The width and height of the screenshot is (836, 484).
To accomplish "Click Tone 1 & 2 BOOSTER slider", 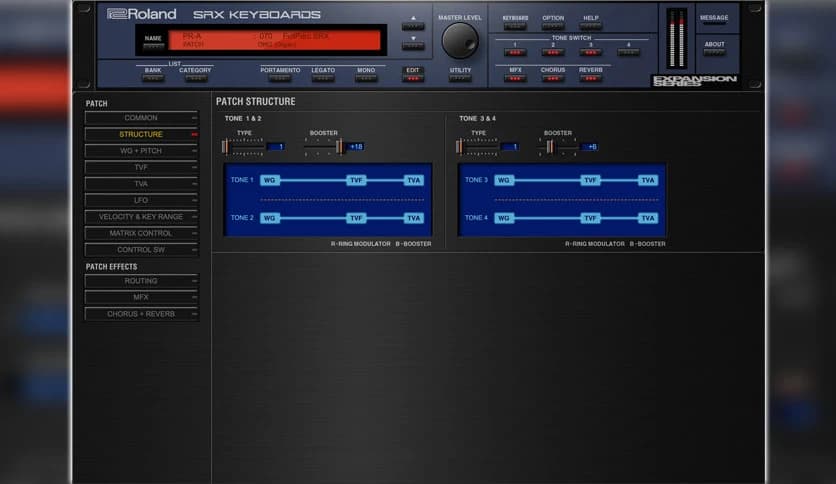I will [324, 147].
